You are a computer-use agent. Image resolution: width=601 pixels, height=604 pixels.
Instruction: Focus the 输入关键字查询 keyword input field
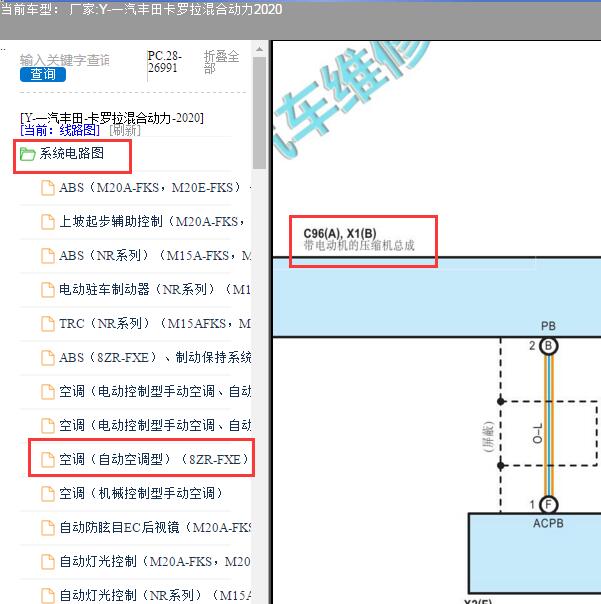tap(65, 60)
